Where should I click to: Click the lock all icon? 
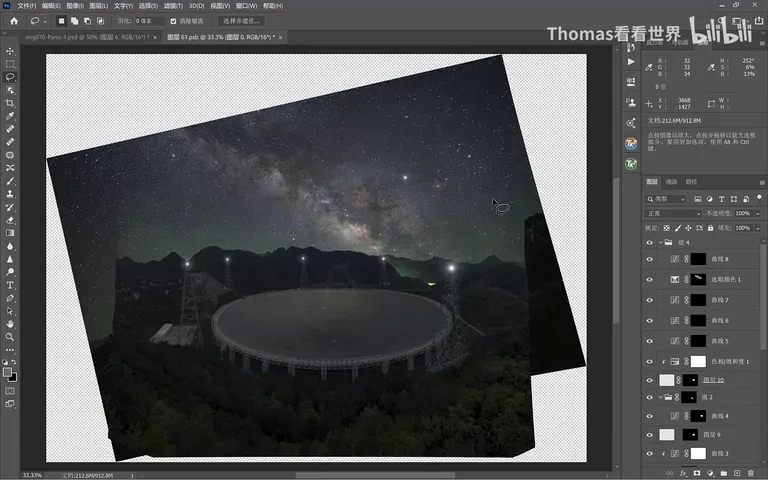tap(710, 228)
